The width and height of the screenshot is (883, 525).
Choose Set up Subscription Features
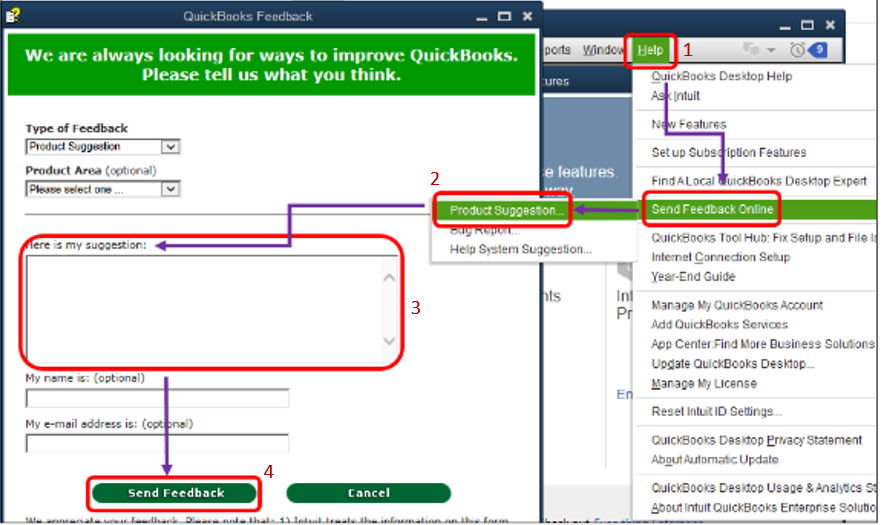point(729,152)
